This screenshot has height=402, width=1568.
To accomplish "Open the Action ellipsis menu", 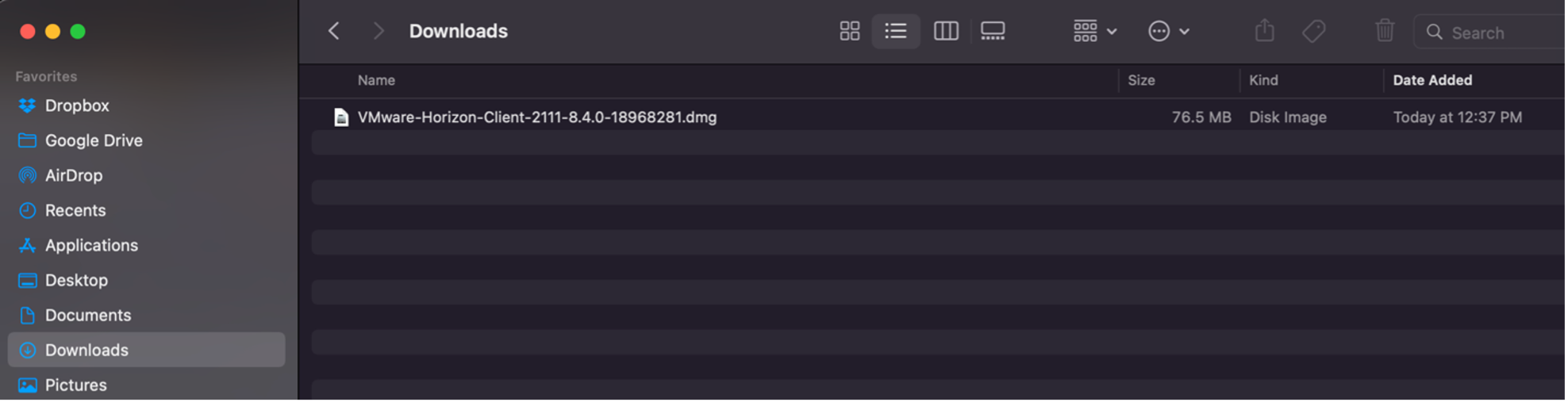I will tap(1168, 32).
